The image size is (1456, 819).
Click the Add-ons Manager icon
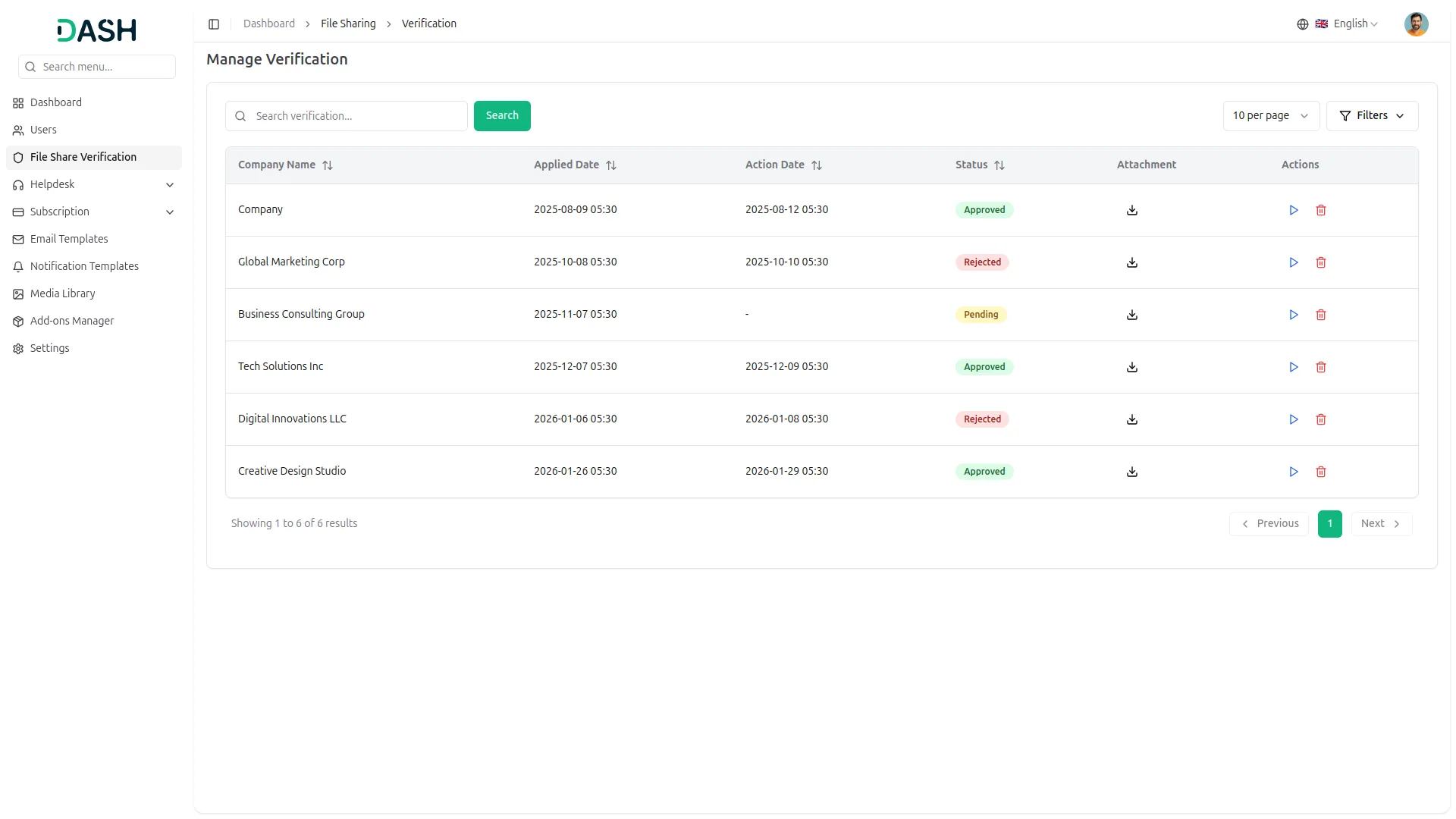pyautogui.click(x=18, y=321)
